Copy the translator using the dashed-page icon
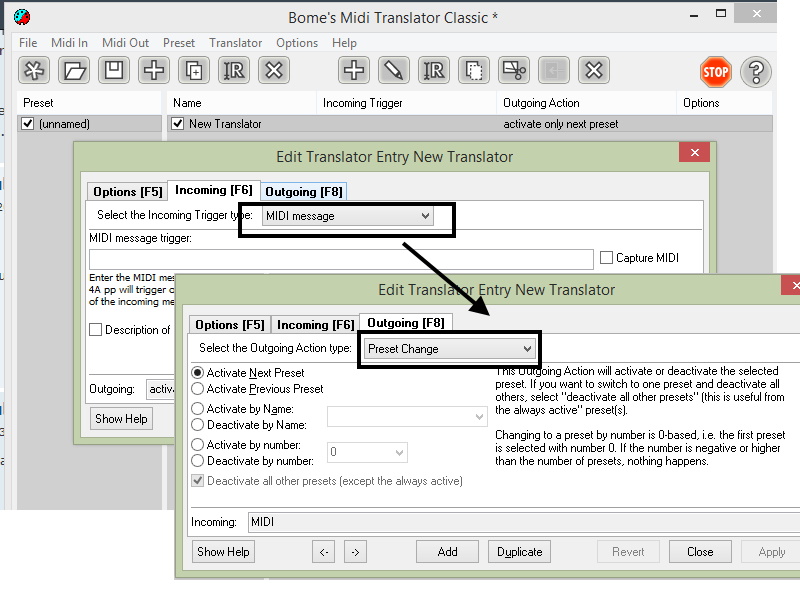800x600 pixels. point(474,70)
